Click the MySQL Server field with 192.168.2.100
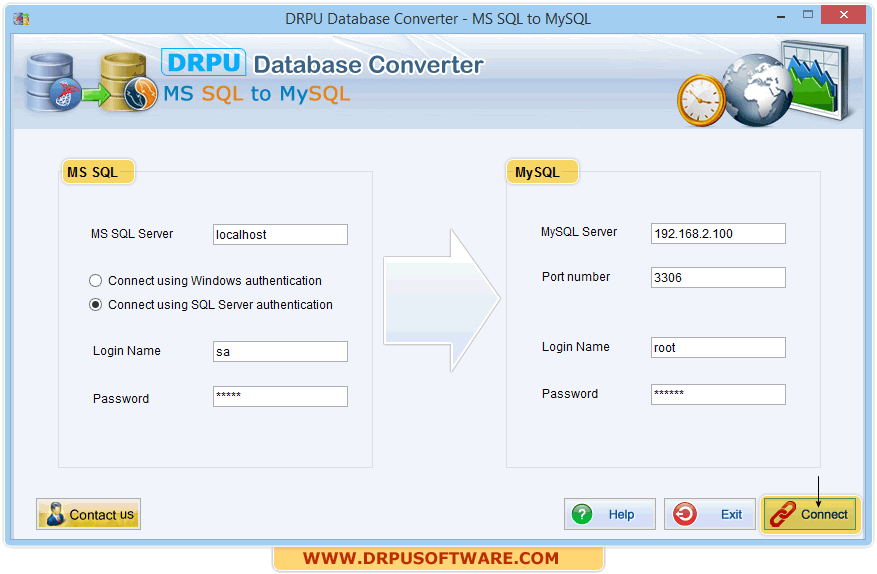The width and height of the screenshot is (877, 574). coord(718,233)
